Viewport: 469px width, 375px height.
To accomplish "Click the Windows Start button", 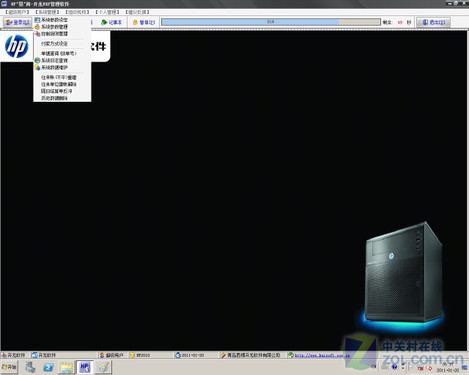I will 9,367.
